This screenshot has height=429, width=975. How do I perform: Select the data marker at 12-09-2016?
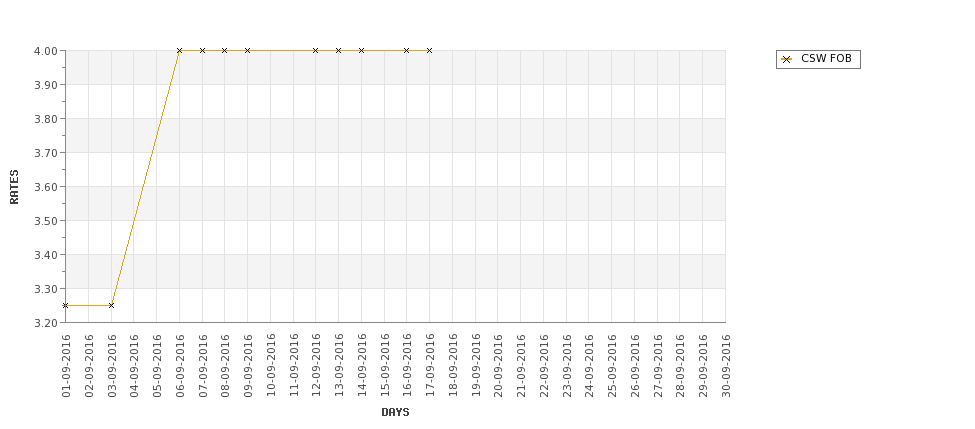[x=315, y=50]
